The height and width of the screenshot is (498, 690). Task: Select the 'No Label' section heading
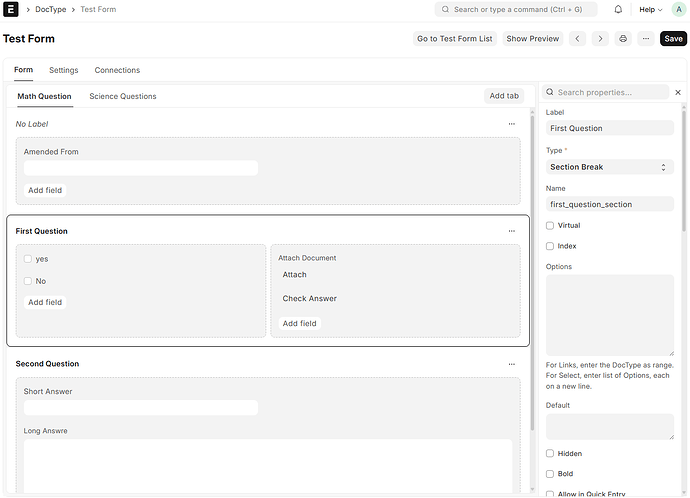pyautogui.click(x=32, y=124)
